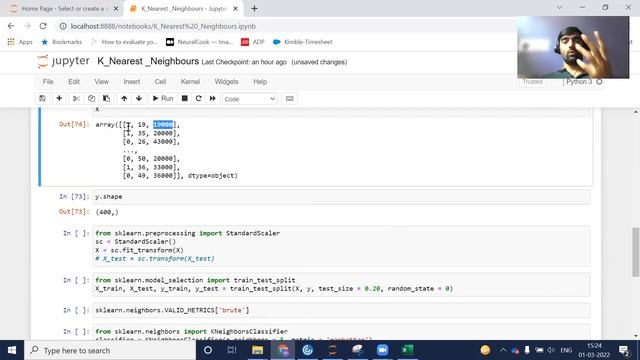Open the Kimble-Timesheet bookmark
Viewport: 640px width, 360px height.
coord(303,42)
